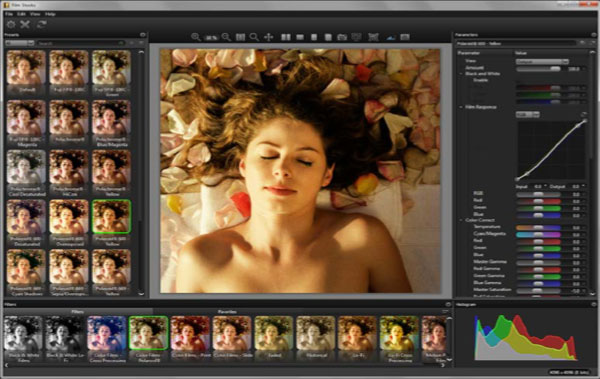This screenshot has height=379, width=600.
Task: Select the Faded filter thumbnail
Action: [x=273, y=333]
